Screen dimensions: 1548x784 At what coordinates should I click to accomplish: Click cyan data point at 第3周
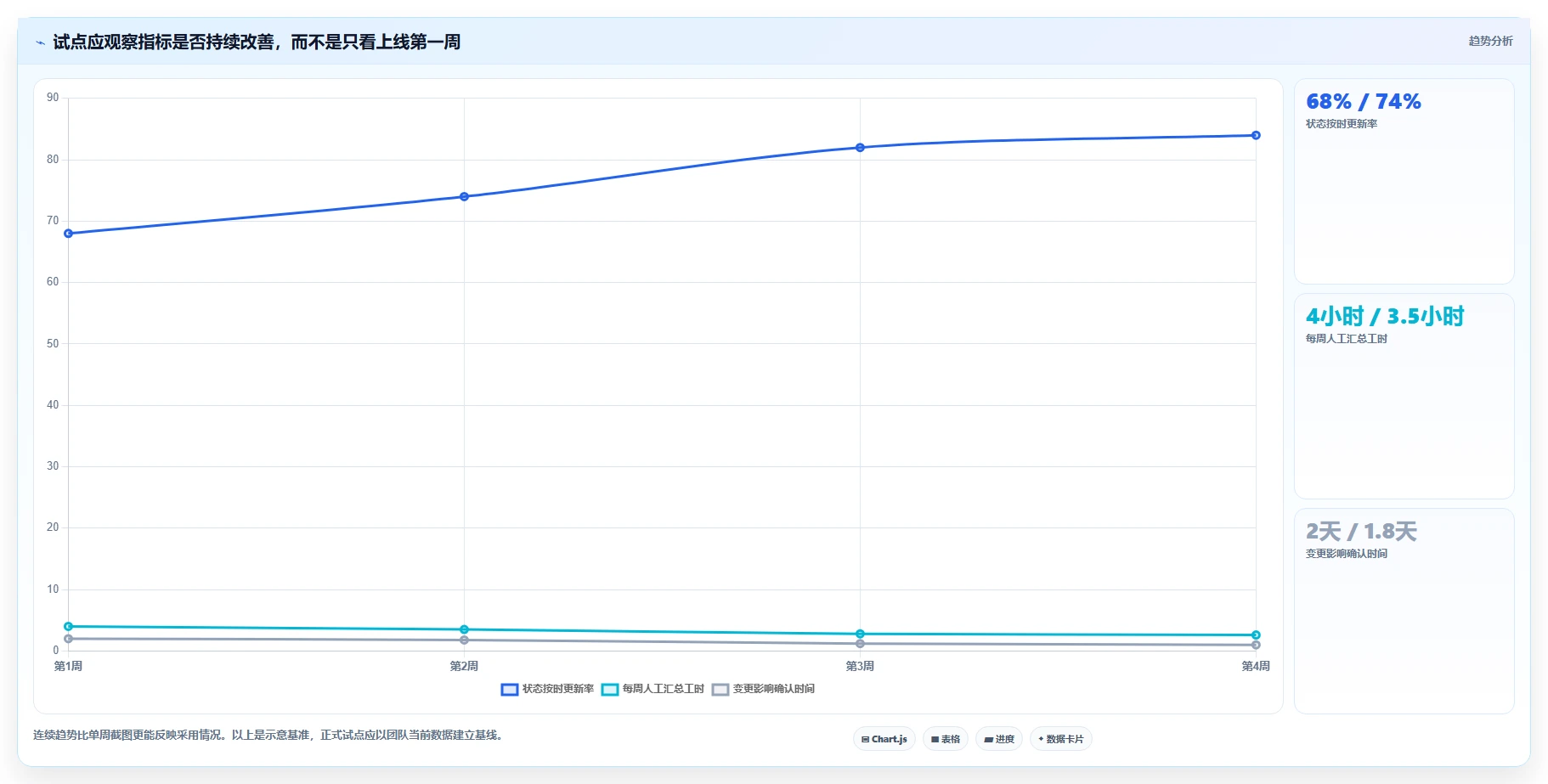tap(860, 634)
